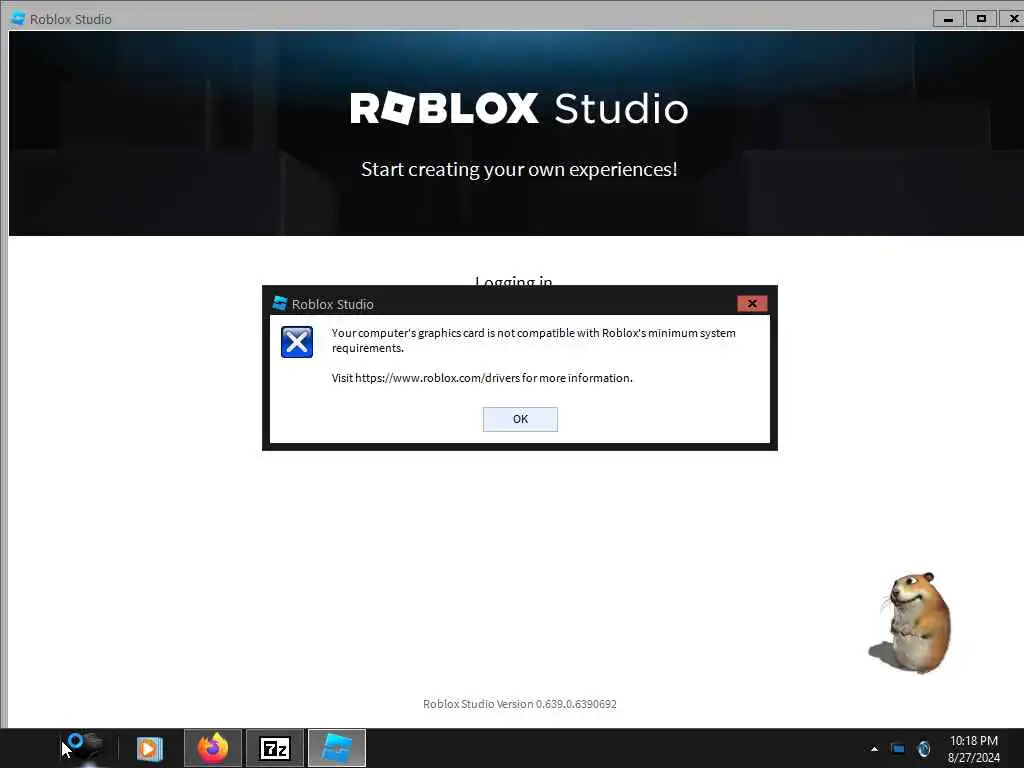Show hidden system tray icons
The height and width of the screenshot is (768, 1024).
[x=874, y=749]
